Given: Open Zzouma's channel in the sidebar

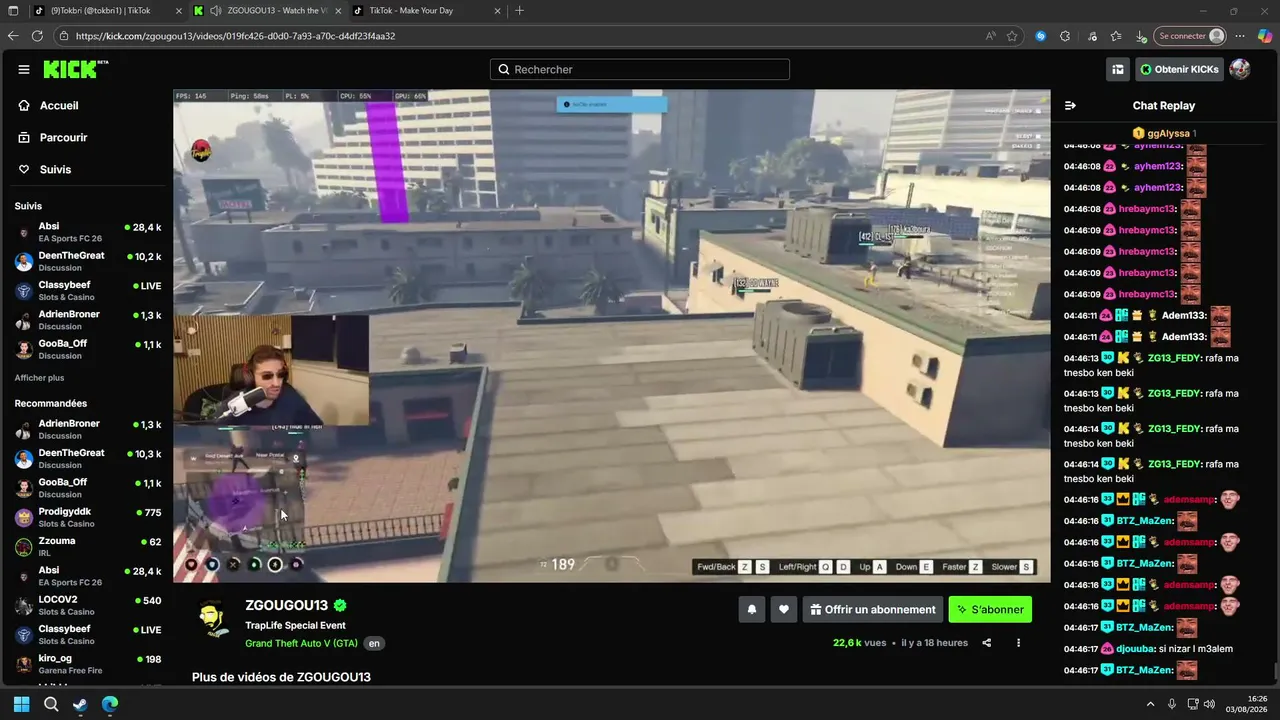Looking at the screenshot, I should [87, 546].
